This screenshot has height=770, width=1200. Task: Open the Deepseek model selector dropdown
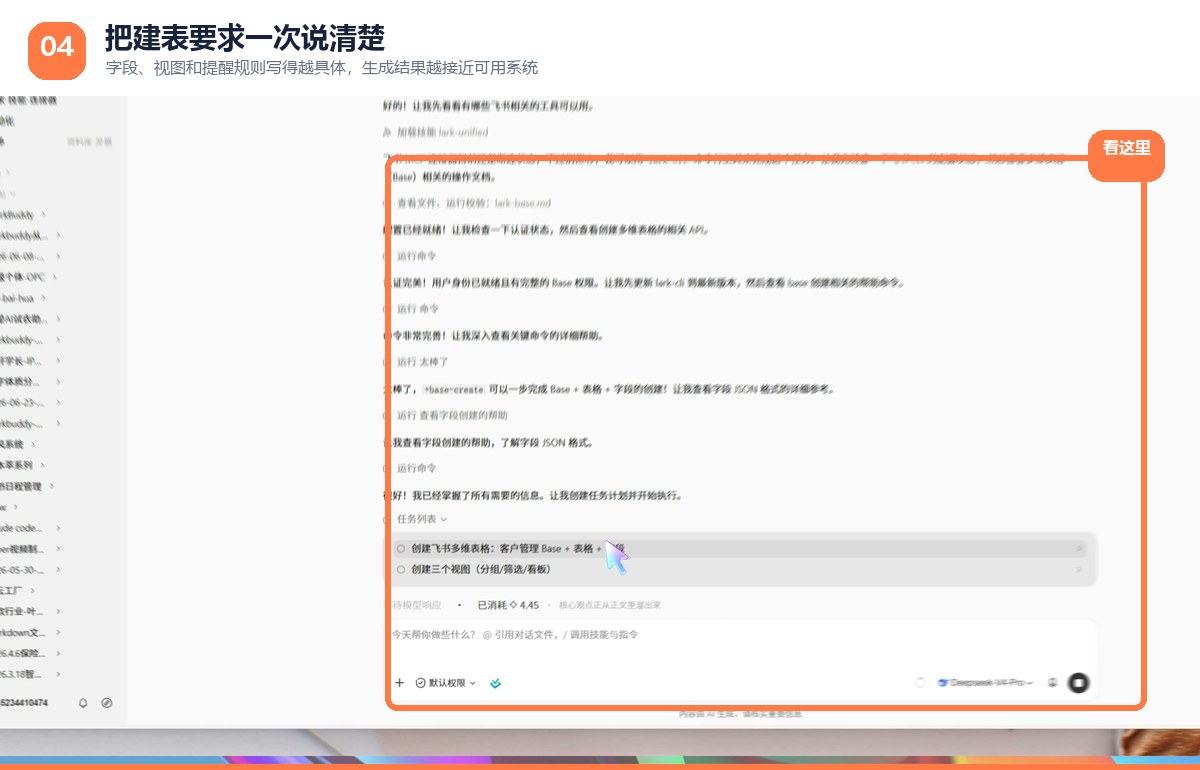click(984, 683)
